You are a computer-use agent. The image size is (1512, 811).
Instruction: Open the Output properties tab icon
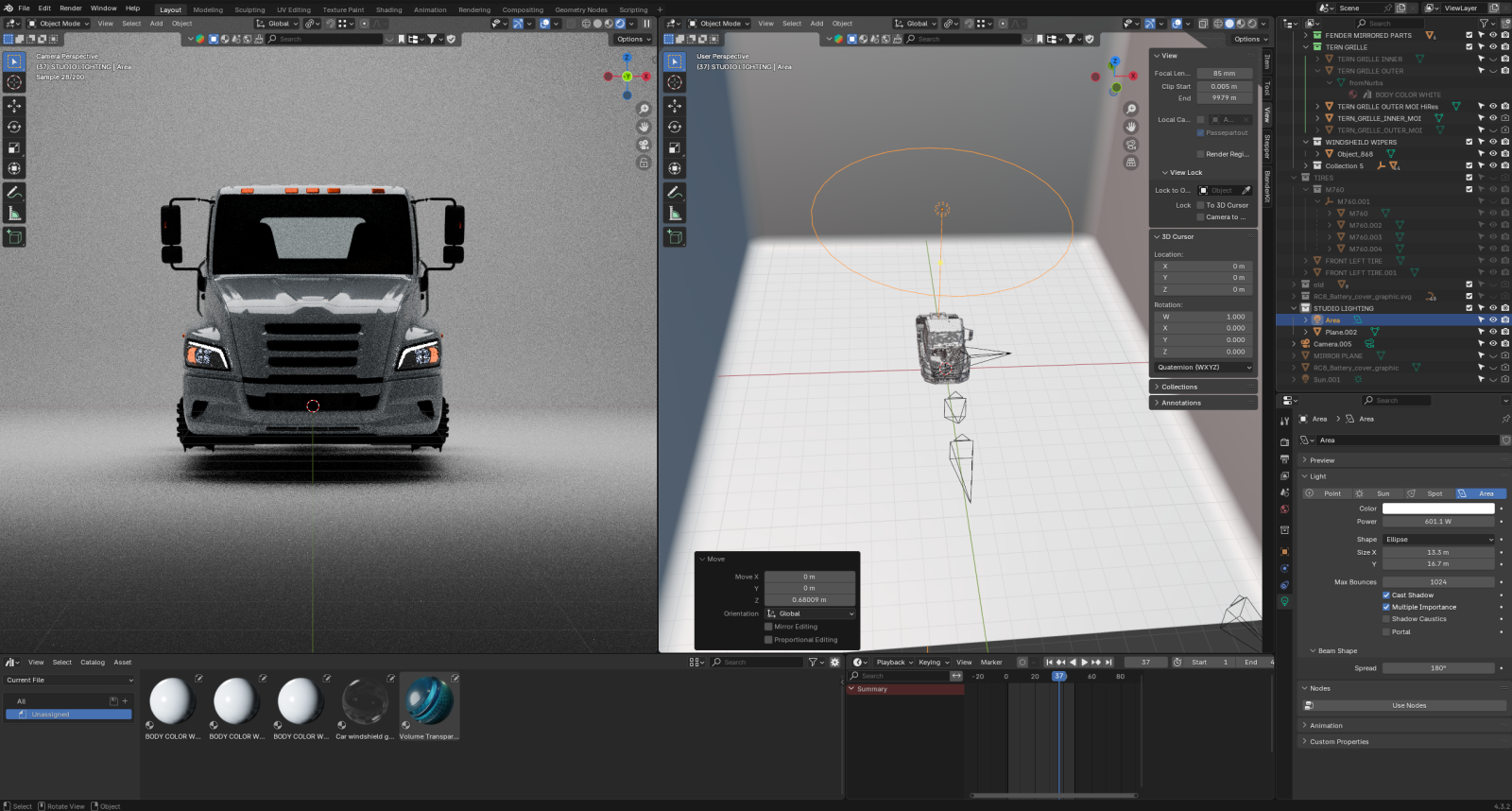coord(1284,458)
